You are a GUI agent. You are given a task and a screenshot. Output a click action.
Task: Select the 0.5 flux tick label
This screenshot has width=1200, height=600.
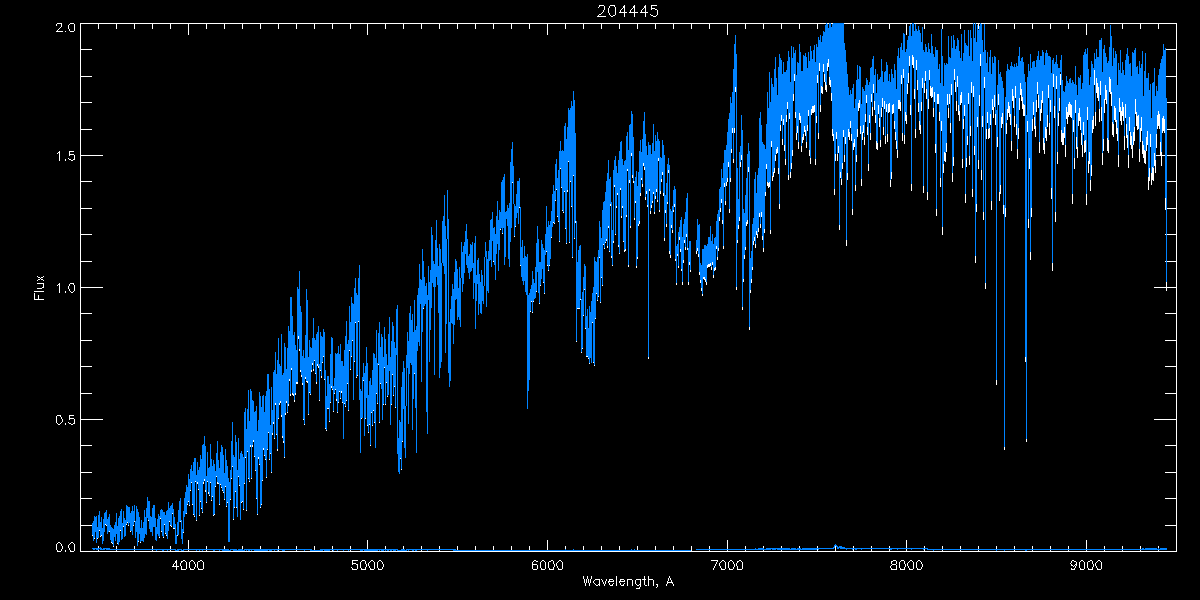click(64, 418)
